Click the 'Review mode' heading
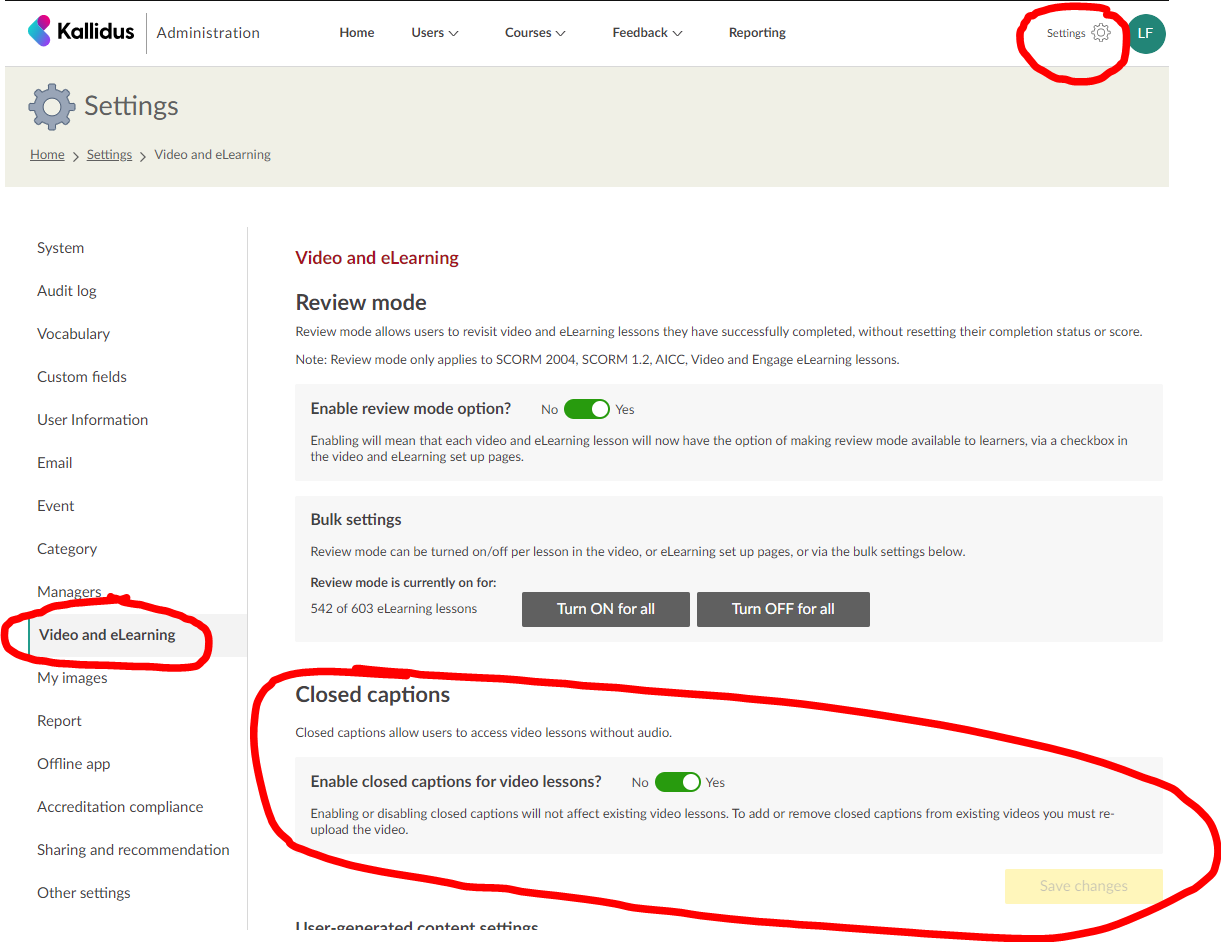 click(x=361, y=303)
